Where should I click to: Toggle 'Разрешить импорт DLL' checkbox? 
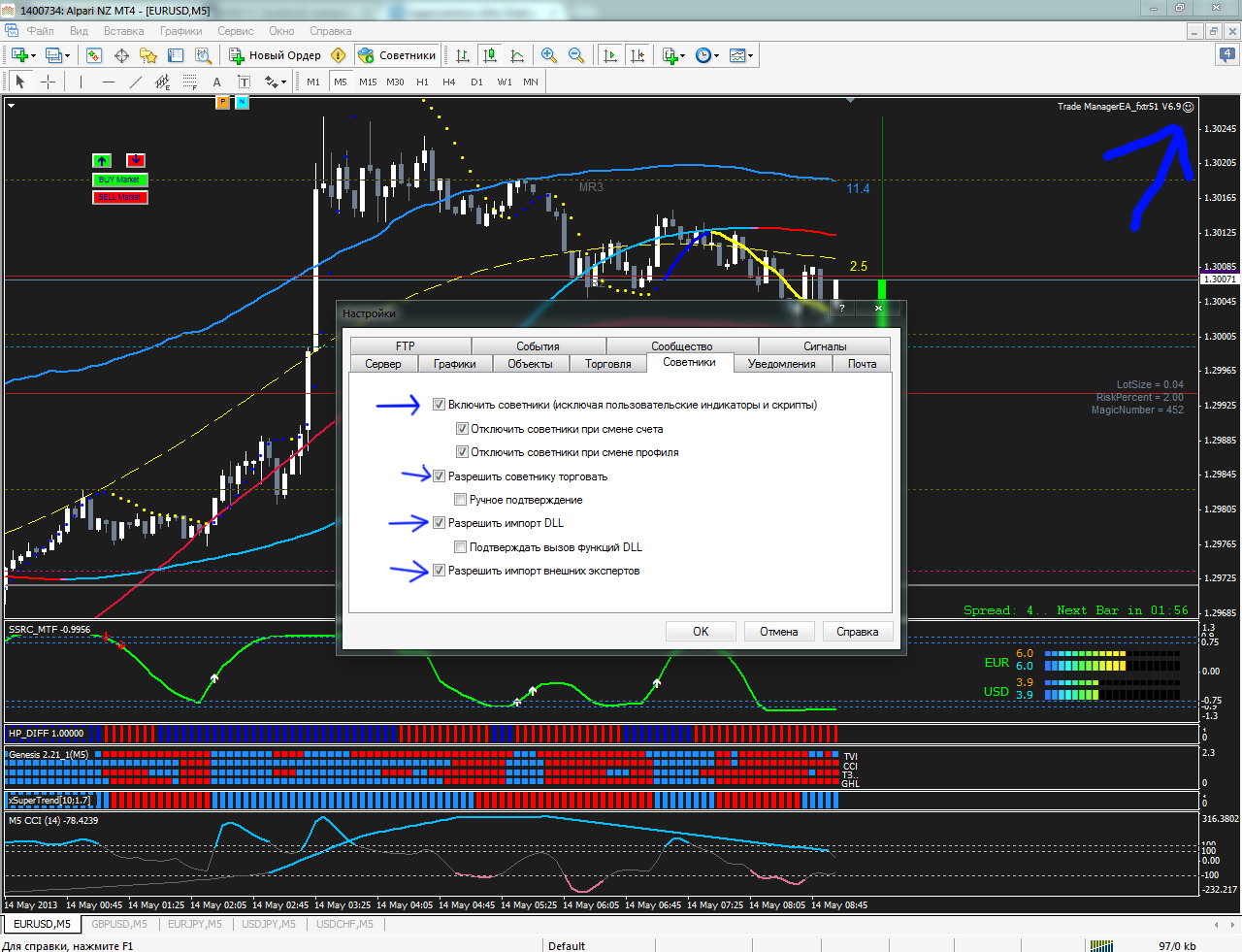point(439,523)
